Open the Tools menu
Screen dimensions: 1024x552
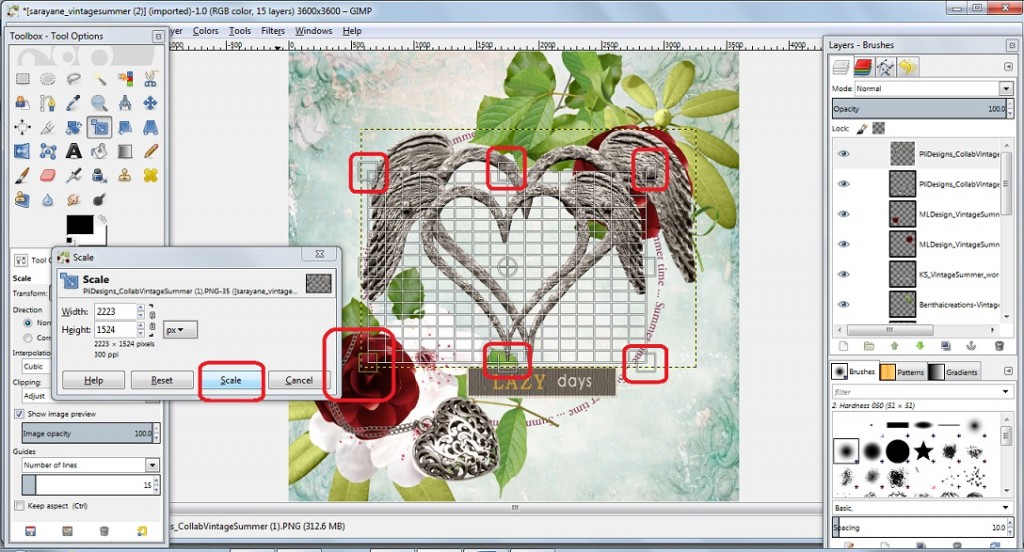240,31
